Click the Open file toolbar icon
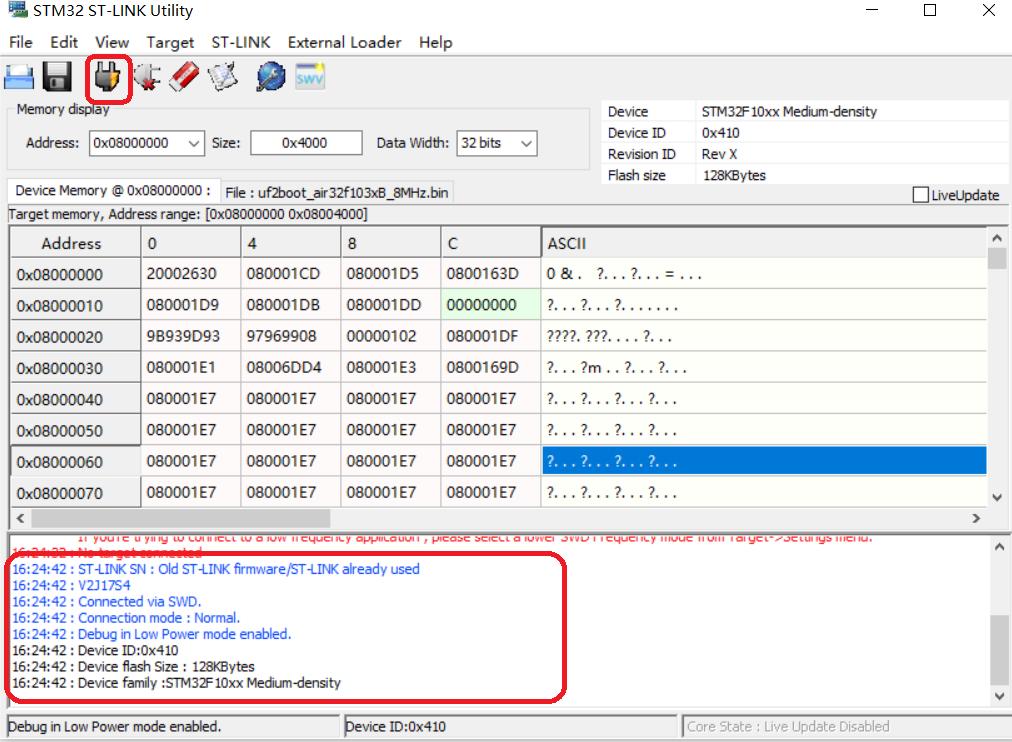 [19, 78]
